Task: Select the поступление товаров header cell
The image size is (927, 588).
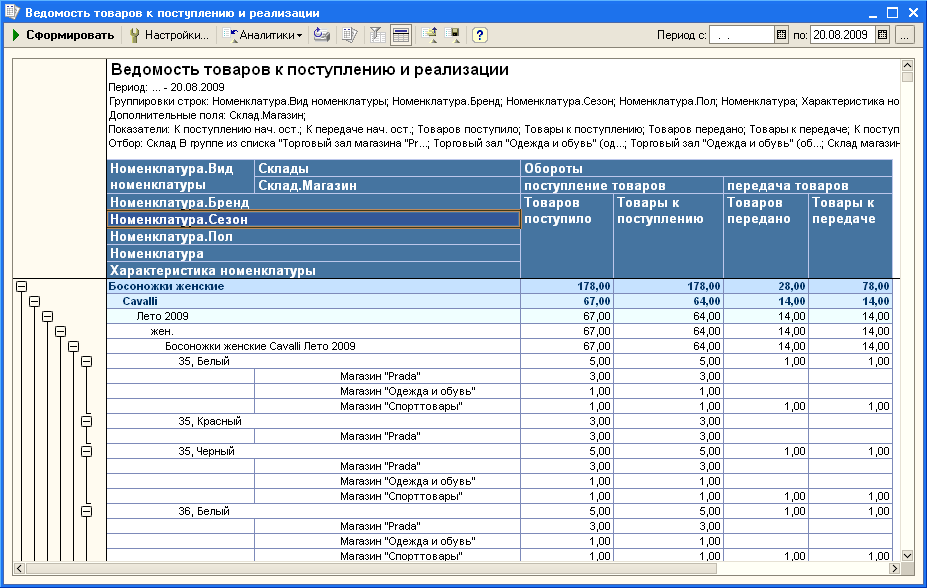Action: coord(623,186)
